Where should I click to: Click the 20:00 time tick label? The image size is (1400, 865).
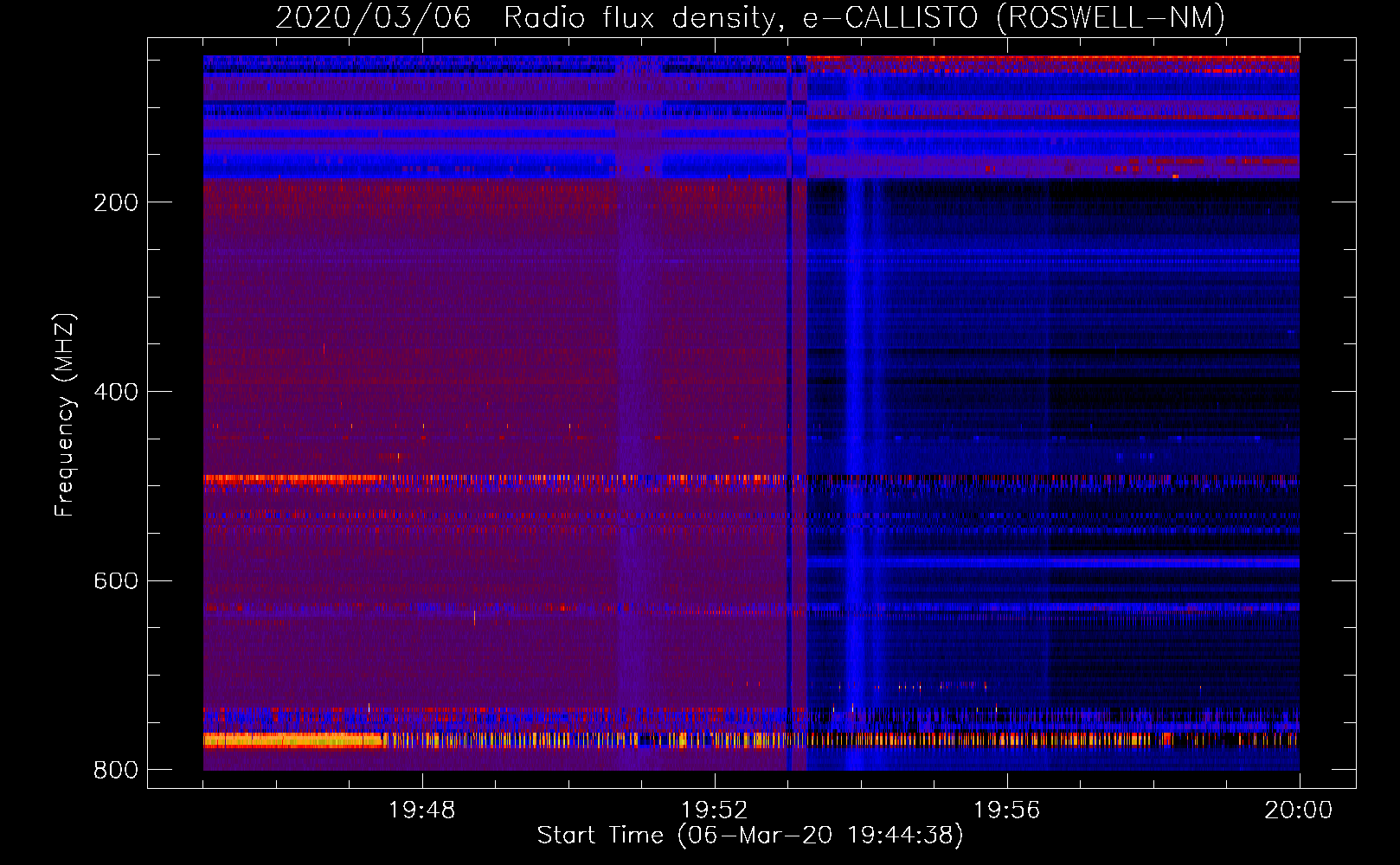(x=1299, y=811)
